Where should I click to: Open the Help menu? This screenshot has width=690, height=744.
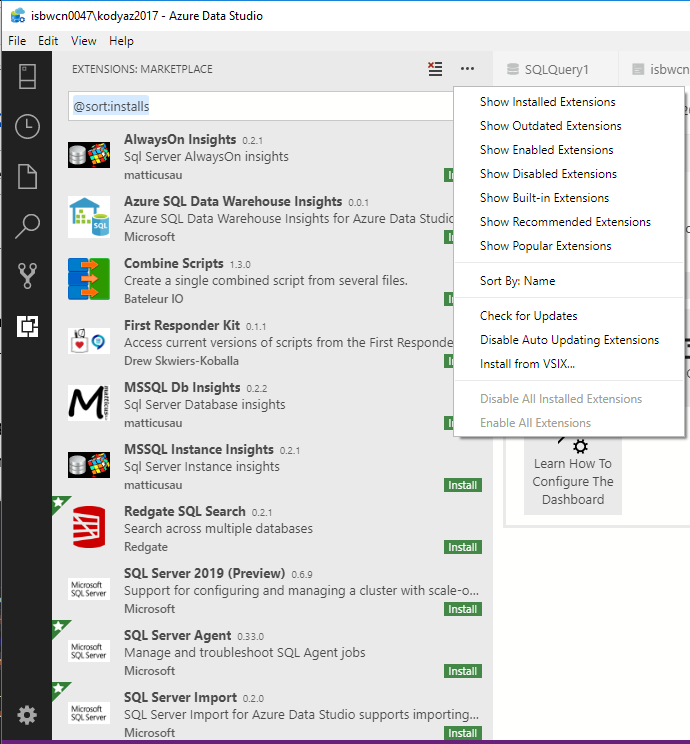[x=121, y=41]
